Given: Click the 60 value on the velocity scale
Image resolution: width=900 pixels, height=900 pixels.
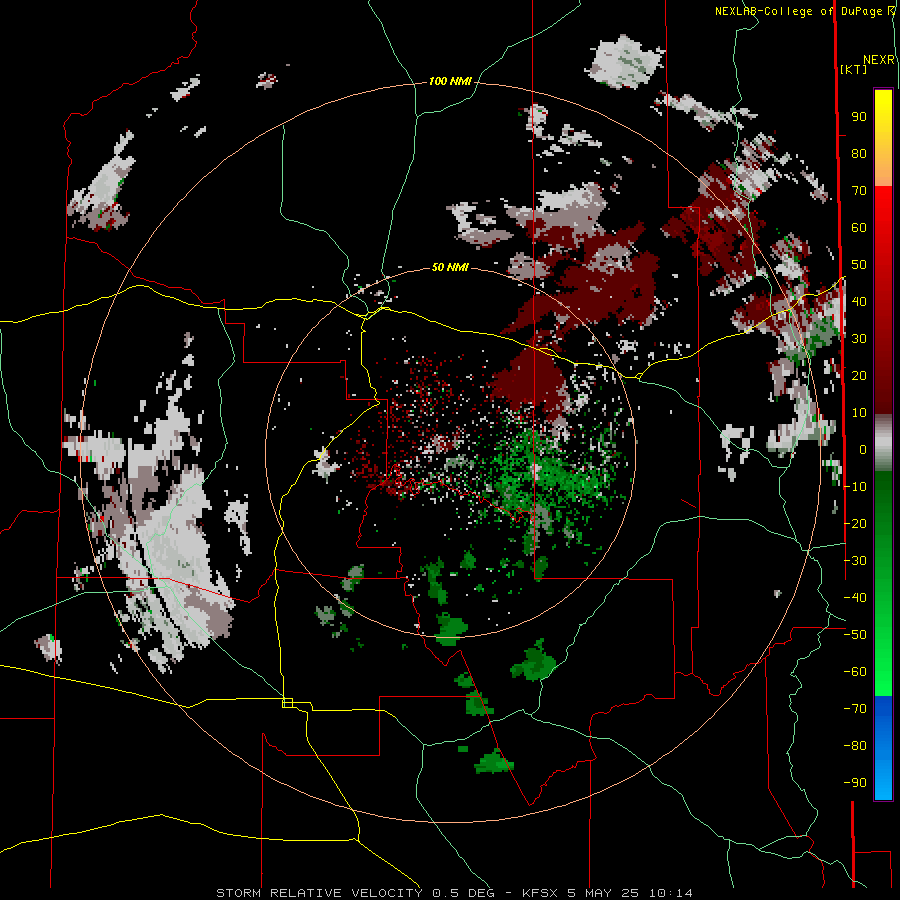Looking at the screenshot, I should click(x=859, y=228).
